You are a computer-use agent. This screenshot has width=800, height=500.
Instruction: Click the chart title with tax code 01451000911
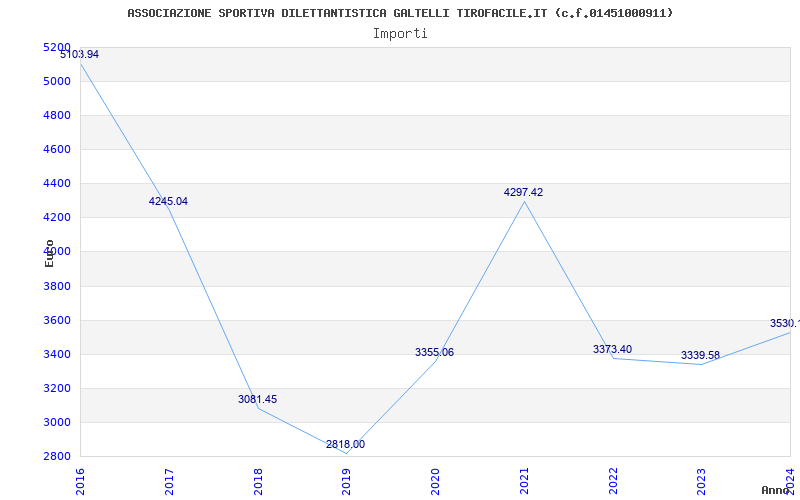400,13
